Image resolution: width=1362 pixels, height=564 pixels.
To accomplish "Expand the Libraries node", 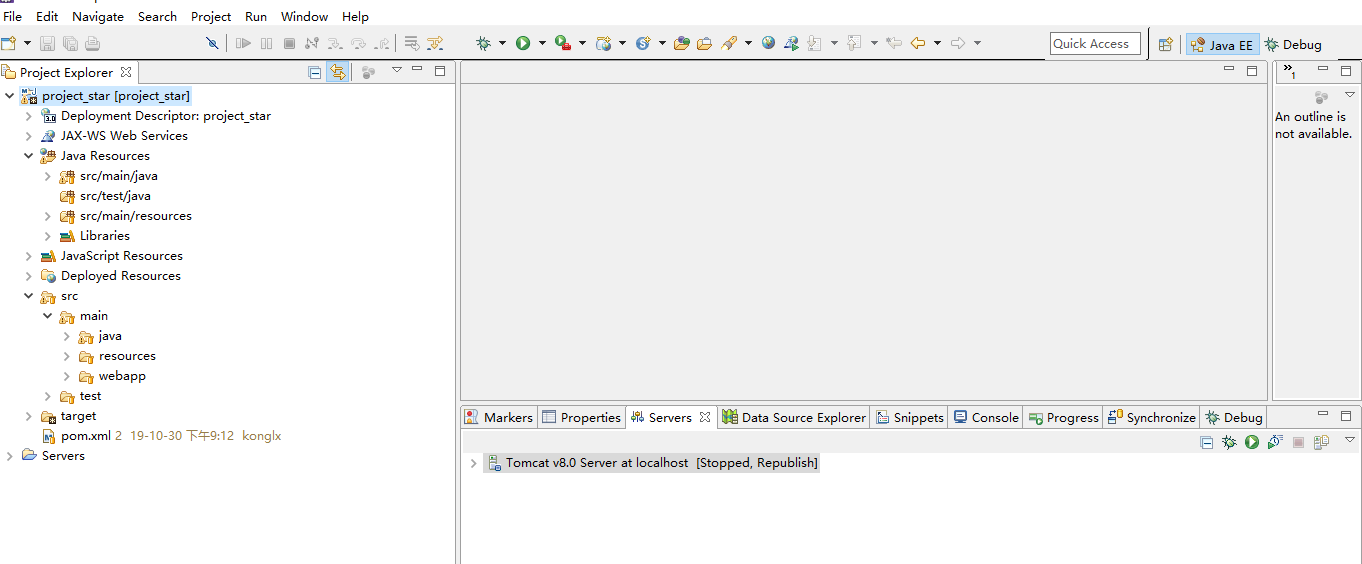I will coord(47,236).
